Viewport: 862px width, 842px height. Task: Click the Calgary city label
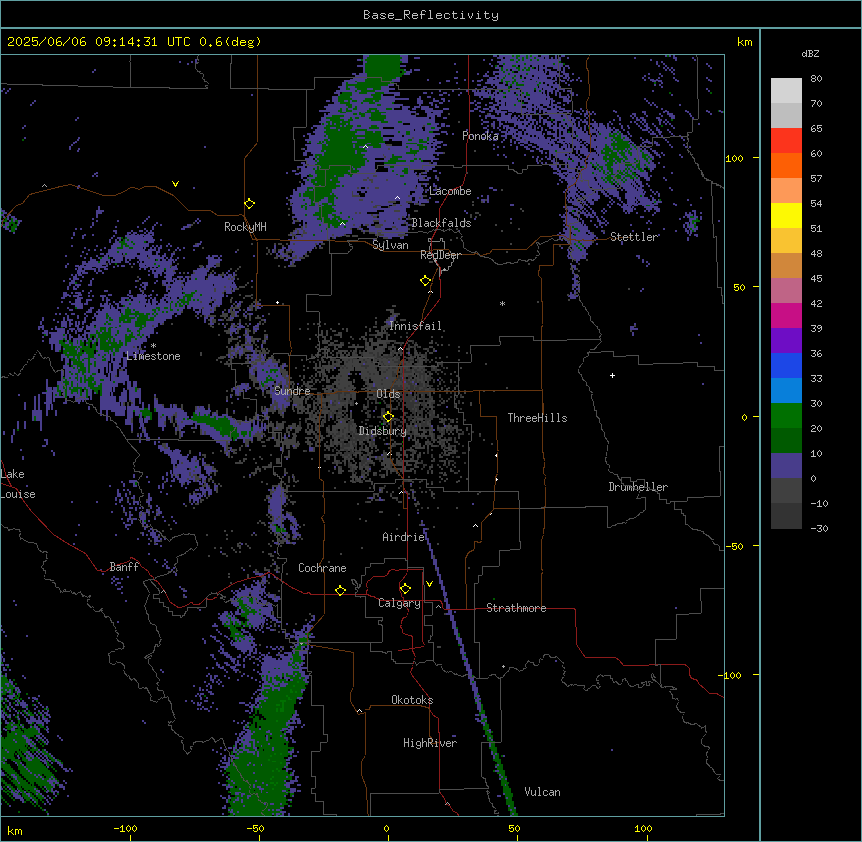(x=399, y=603)
